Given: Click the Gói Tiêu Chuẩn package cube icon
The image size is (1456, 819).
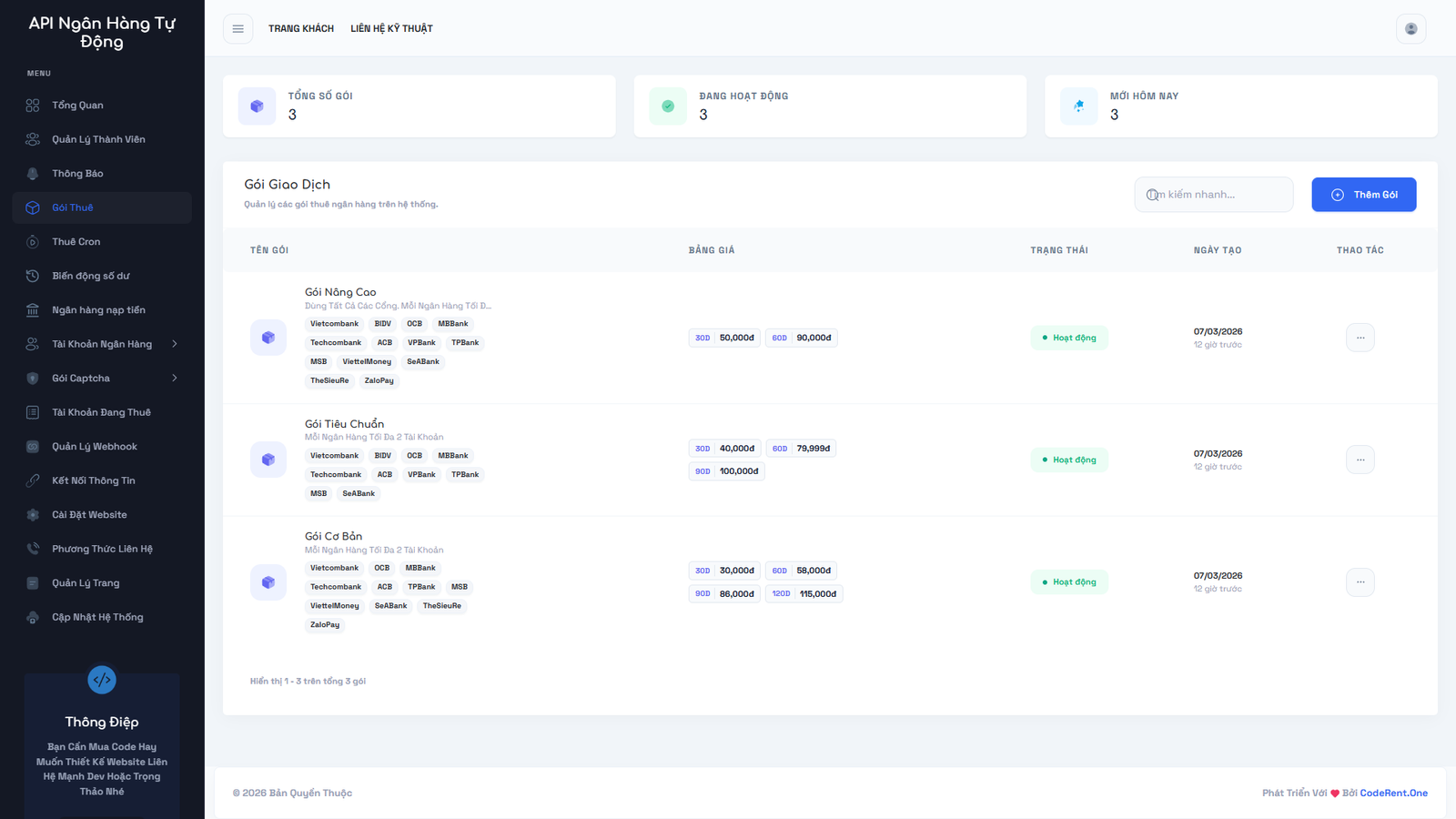Looking at the screenshot, I should [268, 460].
